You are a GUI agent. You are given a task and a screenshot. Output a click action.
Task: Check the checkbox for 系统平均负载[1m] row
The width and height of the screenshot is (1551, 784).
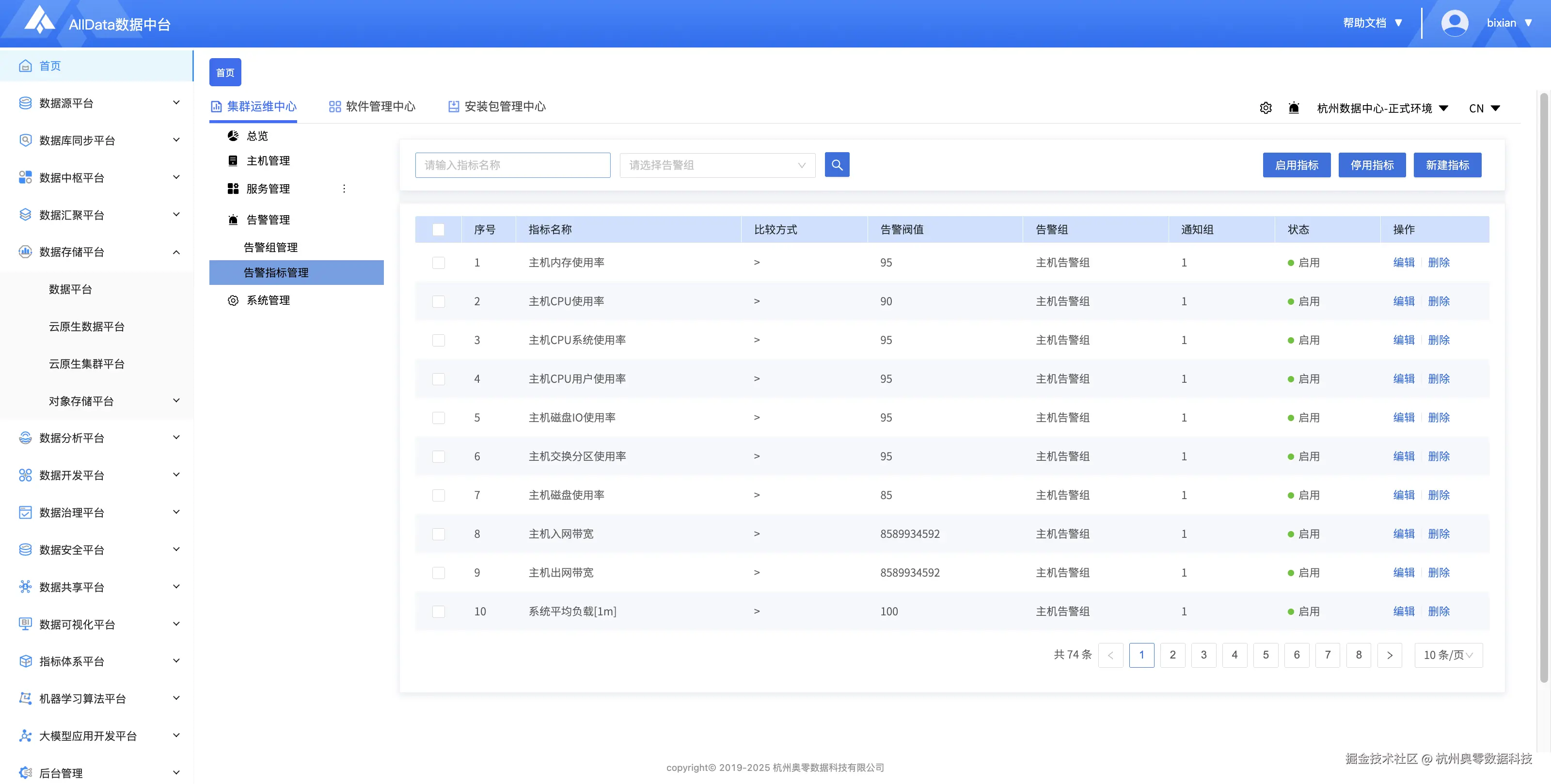[438, 611]
